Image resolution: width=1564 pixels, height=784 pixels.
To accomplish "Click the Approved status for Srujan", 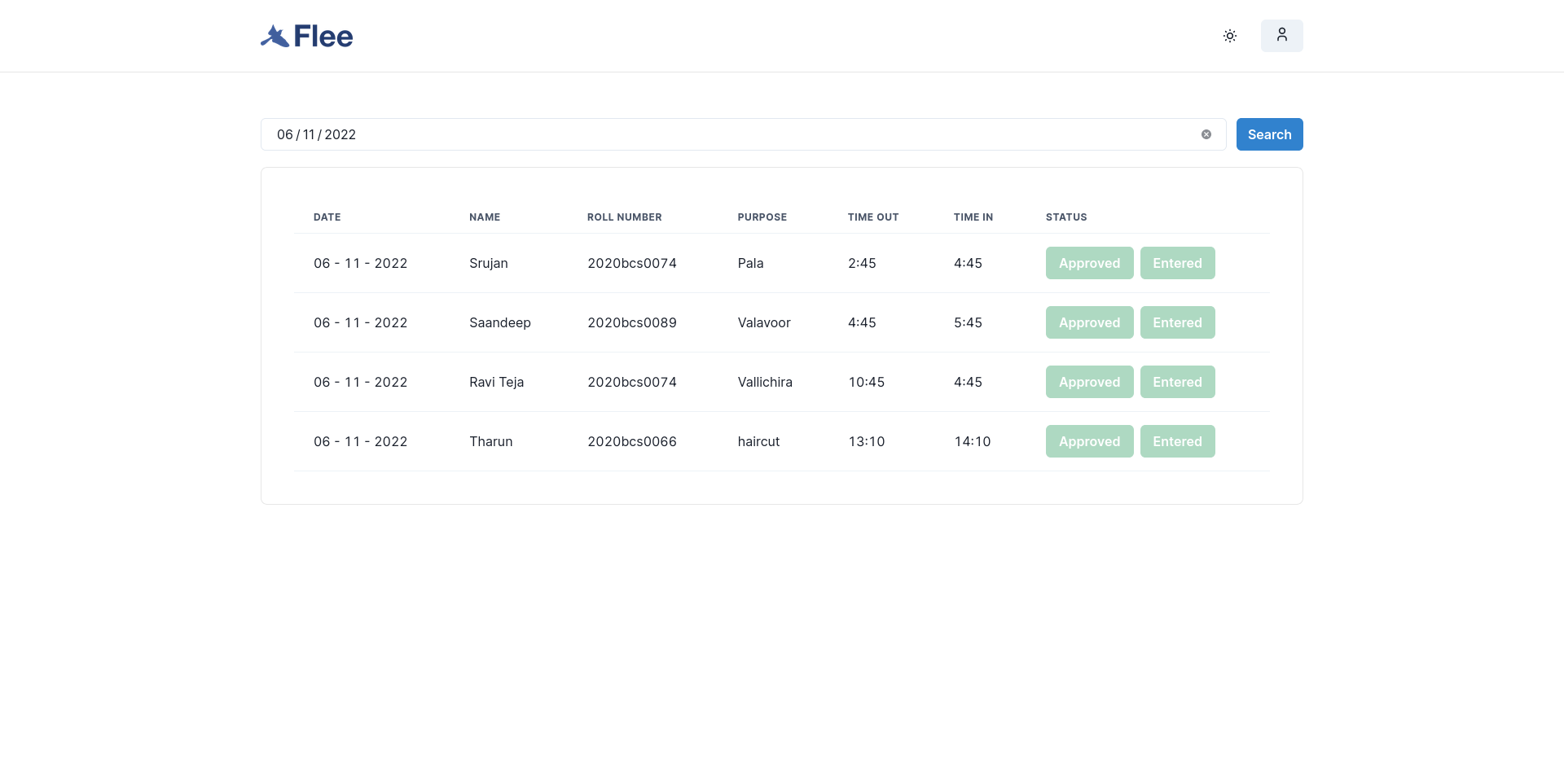I will click(x=1090, y=263).
